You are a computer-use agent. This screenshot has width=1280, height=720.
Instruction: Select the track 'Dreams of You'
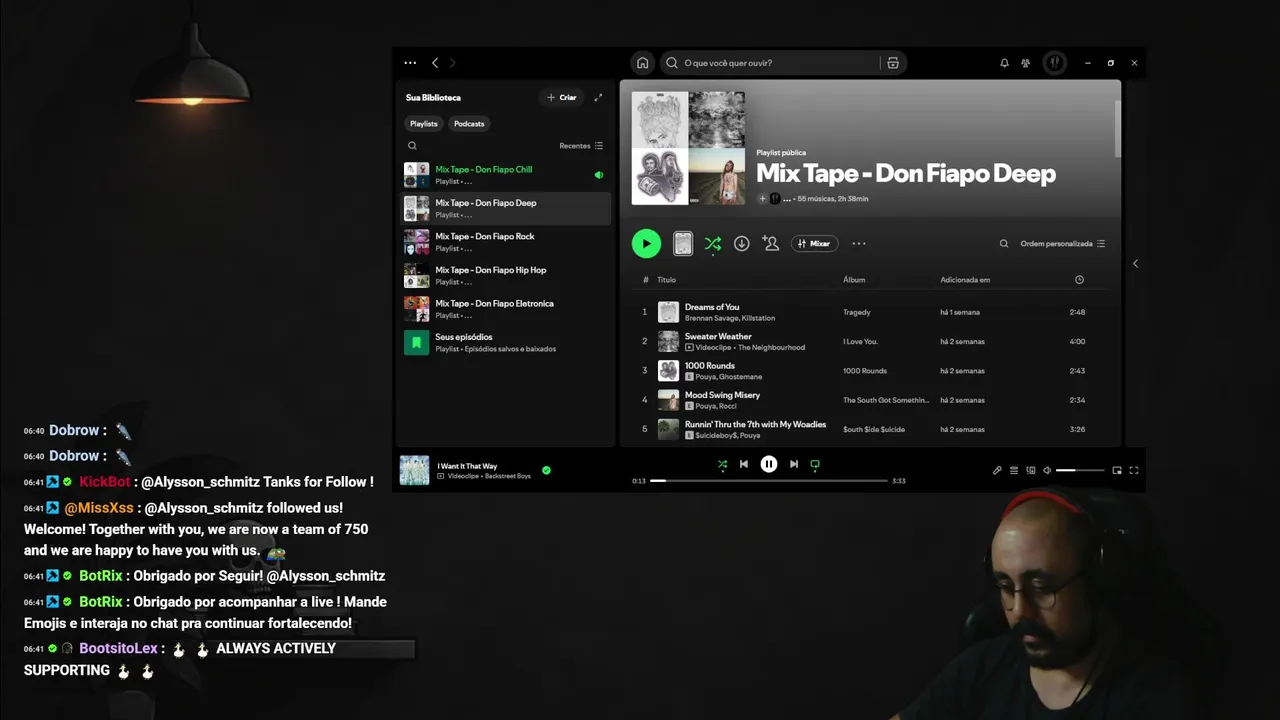(x=712, y=307)
